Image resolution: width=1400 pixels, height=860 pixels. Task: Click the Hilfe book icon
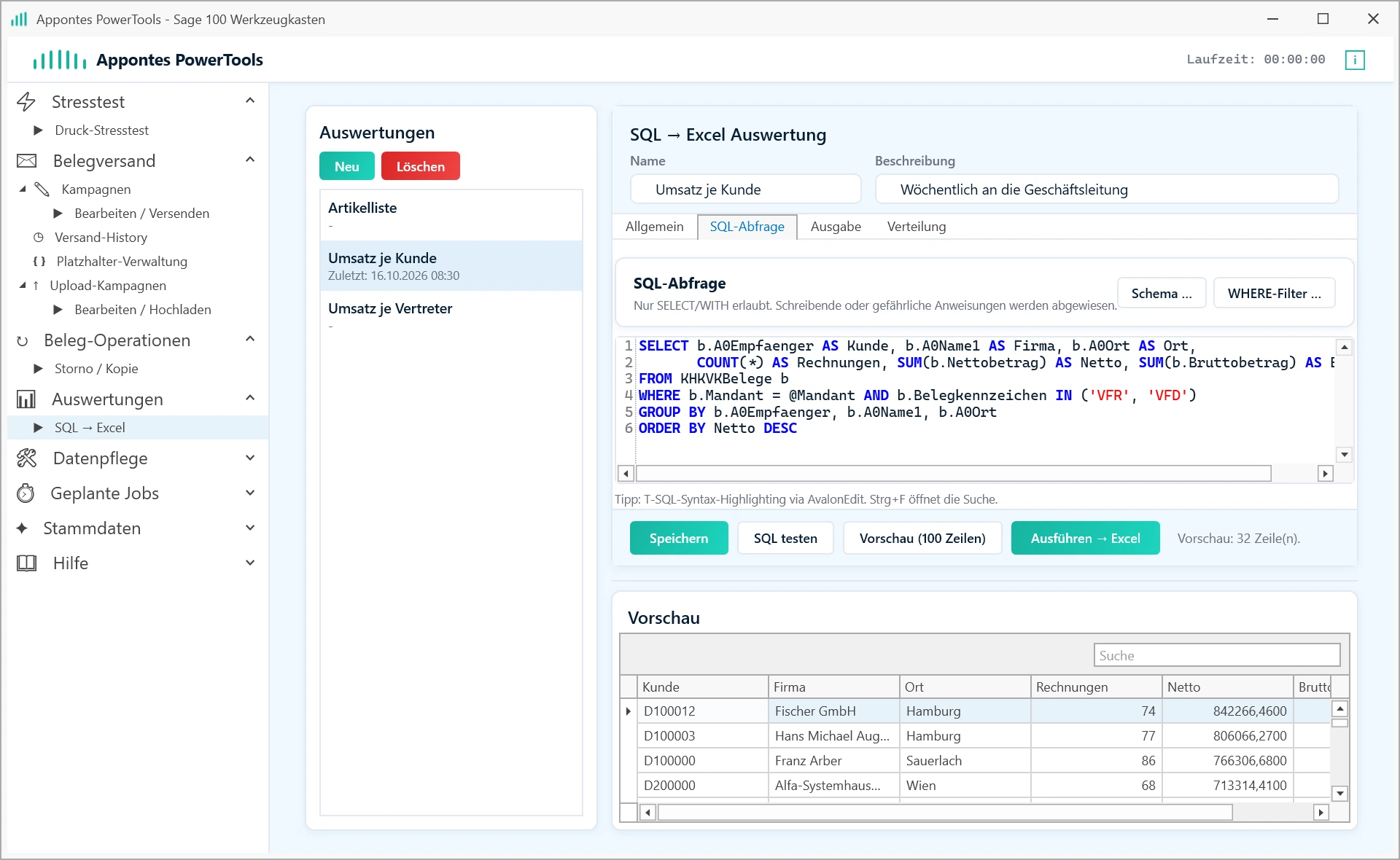tap(27, 563)
